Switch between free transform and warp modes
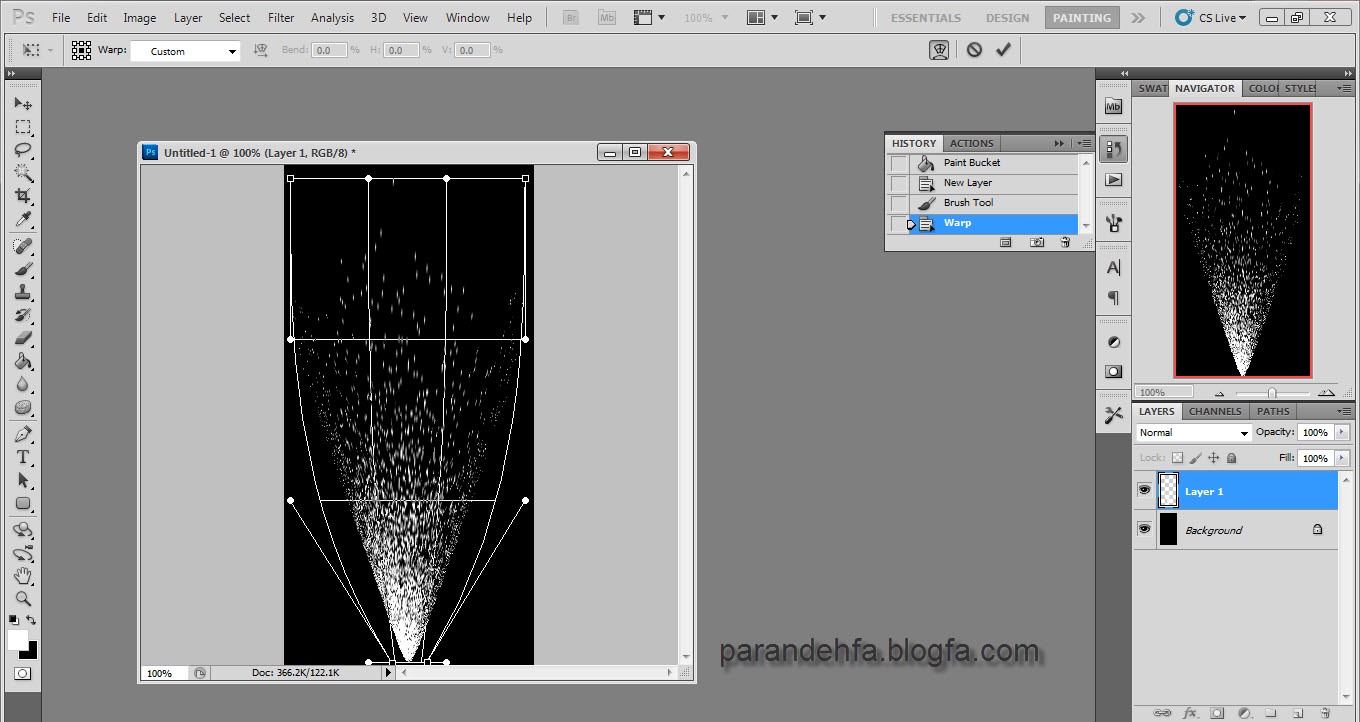1360x722 pixels. [x=939, y=50]
